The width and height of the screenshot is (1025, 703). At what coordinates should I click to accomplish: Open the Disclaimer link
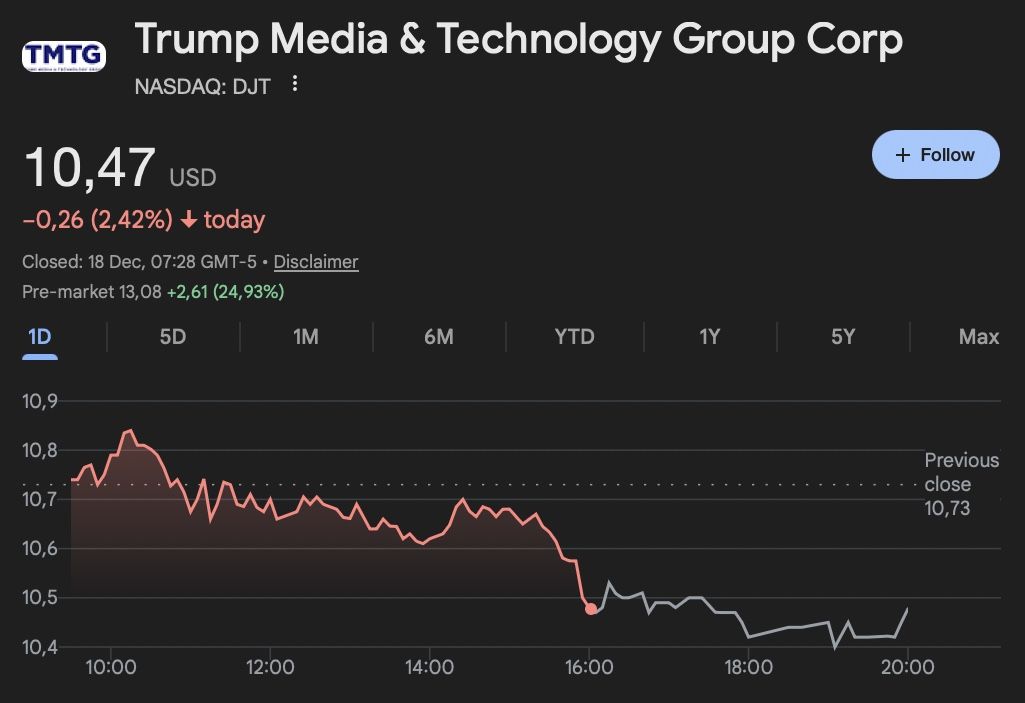point(316,262)
